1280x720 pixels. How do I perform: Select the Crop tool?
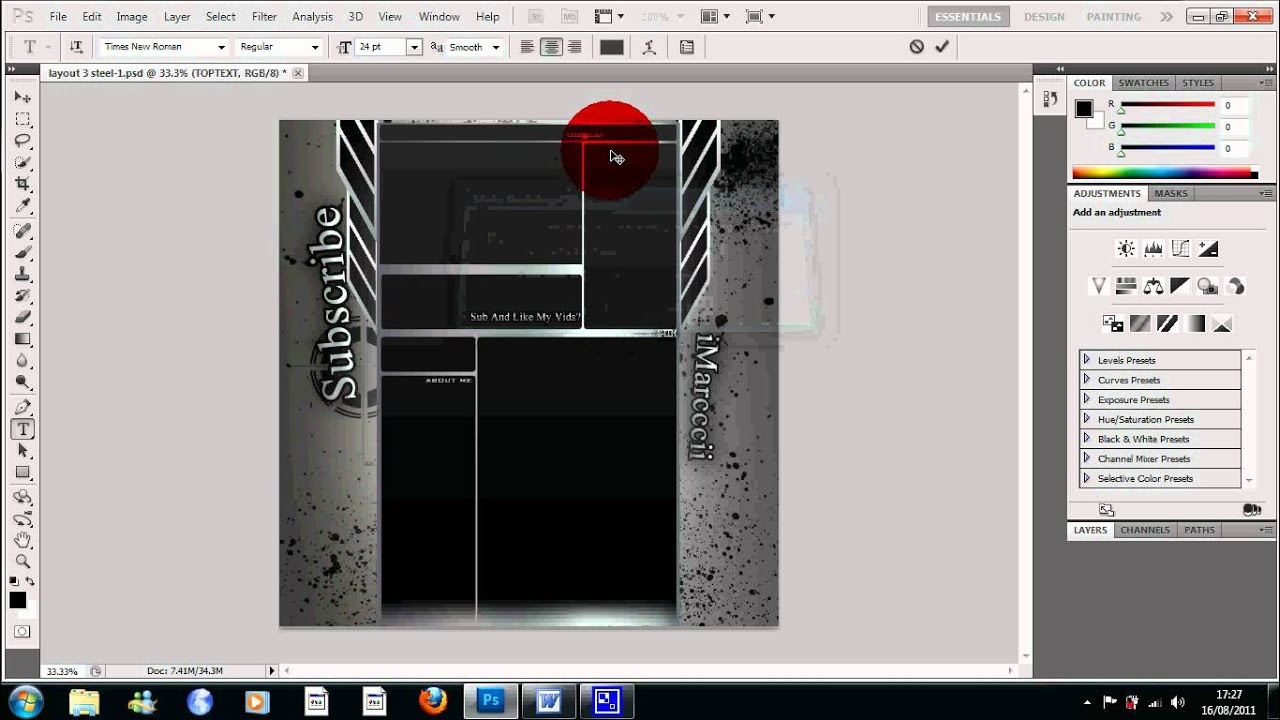(x=22, y=184)
